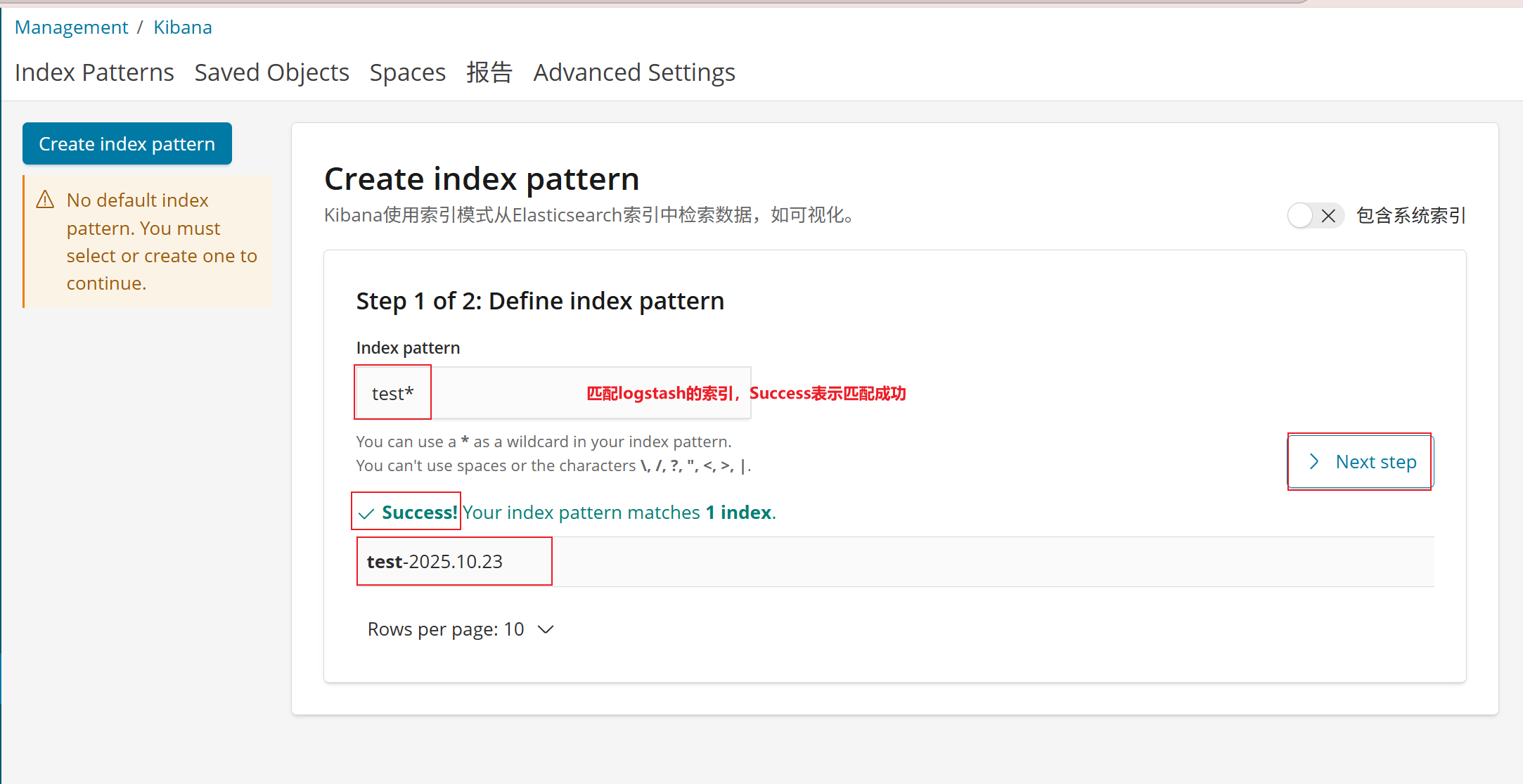Screen dimensions: 1523x784
Task: Expand Rows per page dropdown
Action: 461,629
